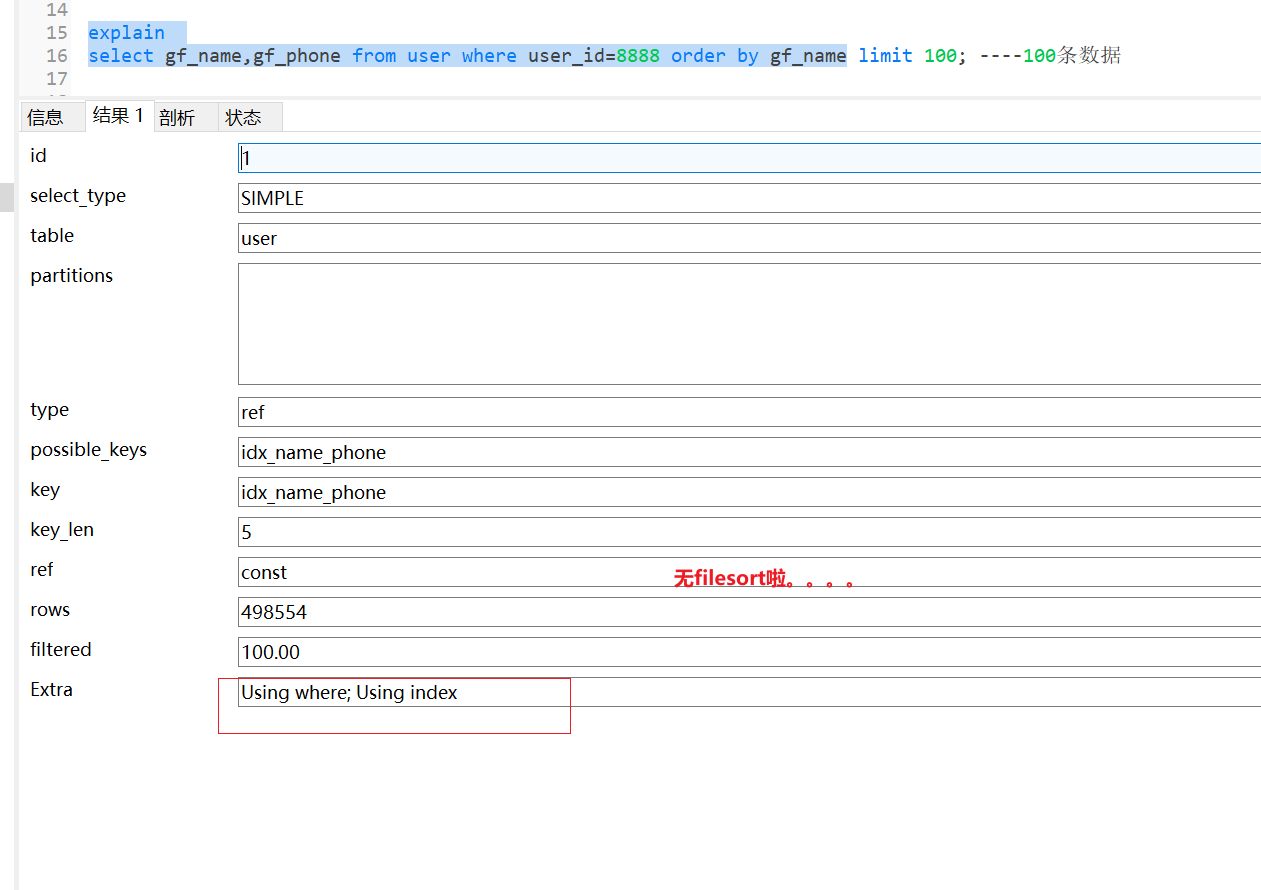Click user_id in the SQL query
1261x890 pixels.
[567, 56]
